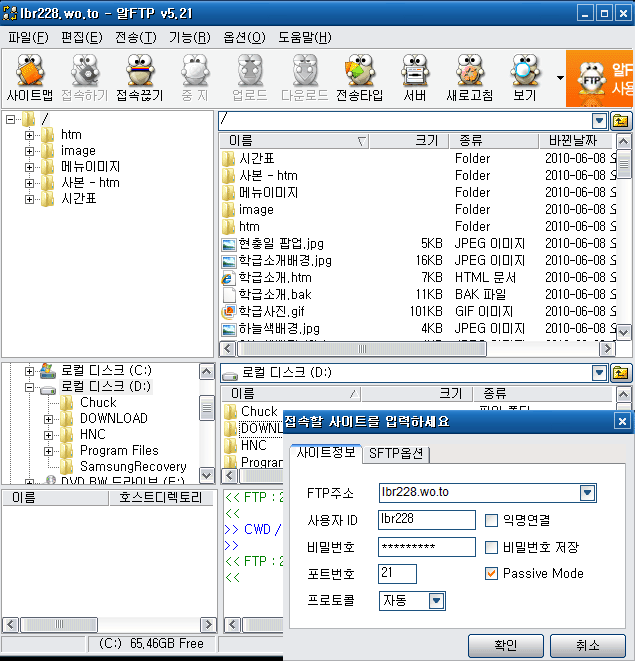Click the remote parent folder up icon
635x661 pixels.
point(621,120)
